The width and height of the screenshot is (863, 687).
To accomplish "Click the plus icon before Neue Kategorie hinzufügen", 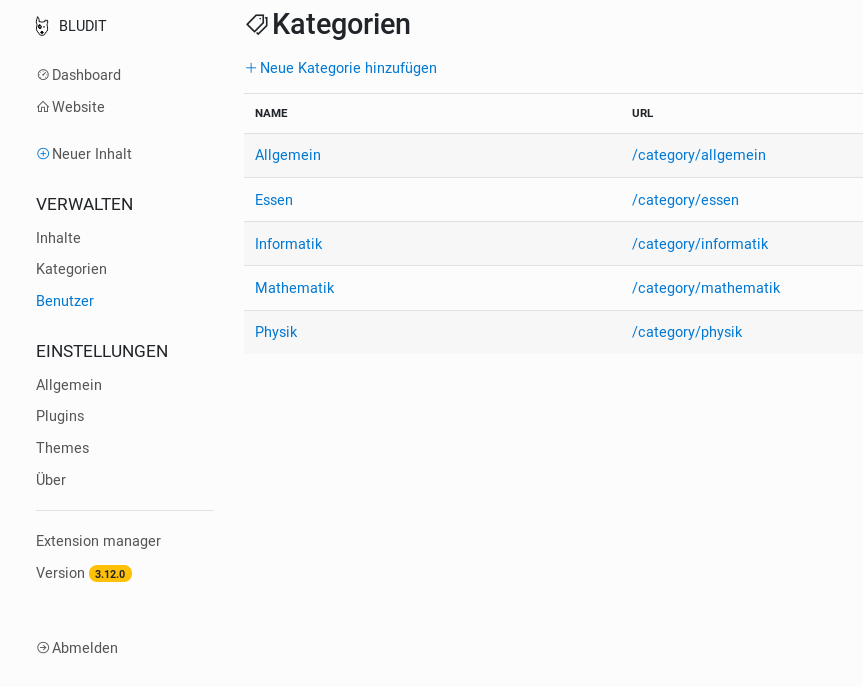I will point(251,68).
